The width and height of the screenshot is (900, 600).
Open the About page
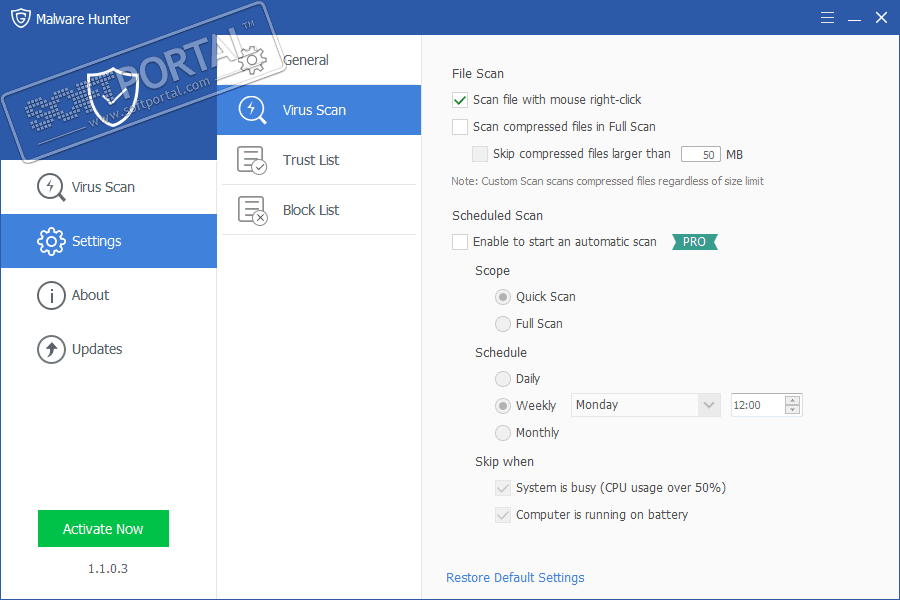tap(108, 295)
